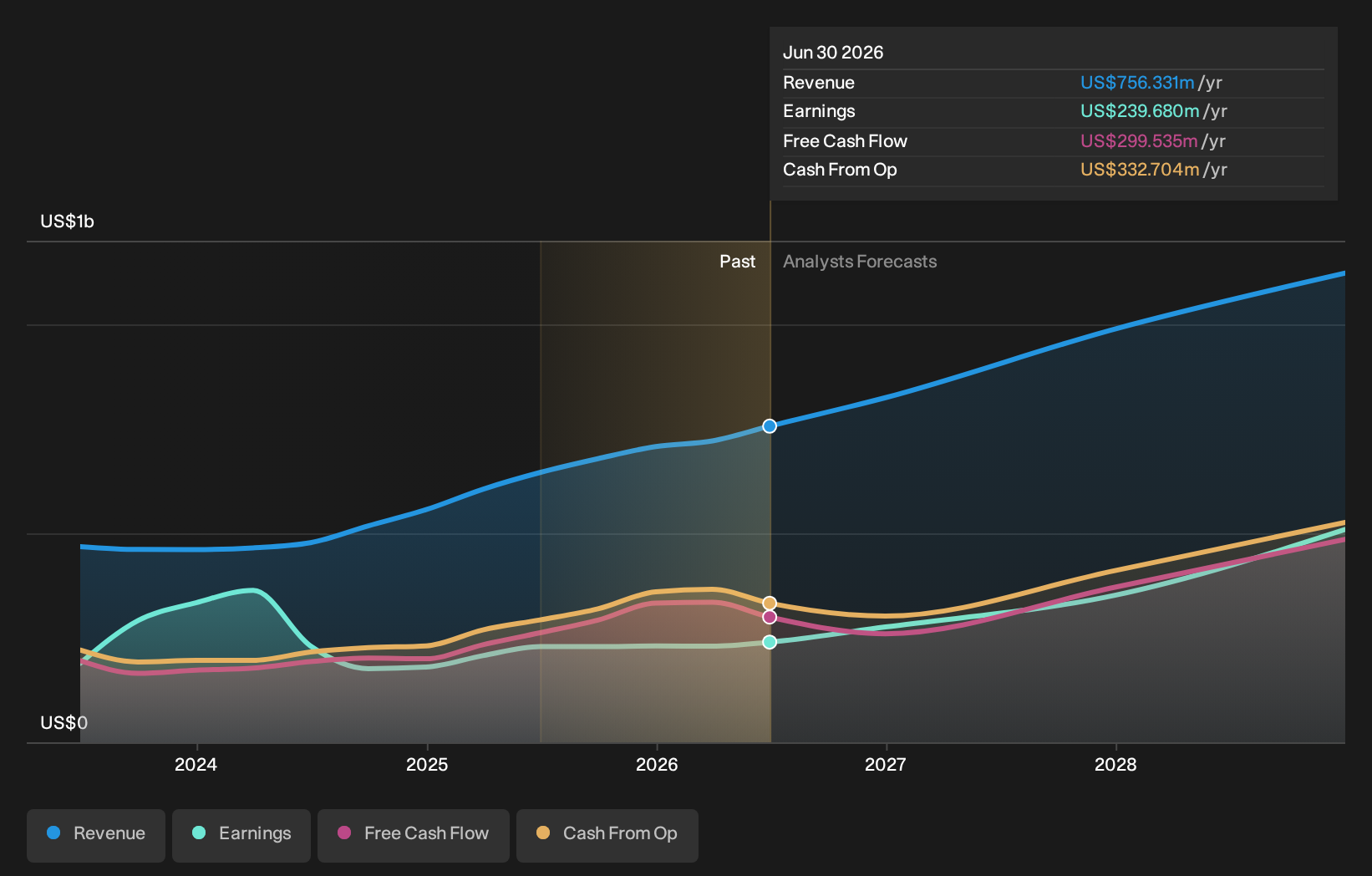Select the teal Earnings data point marker
This screenshot has height=876, width=1372.
(770, 642)
